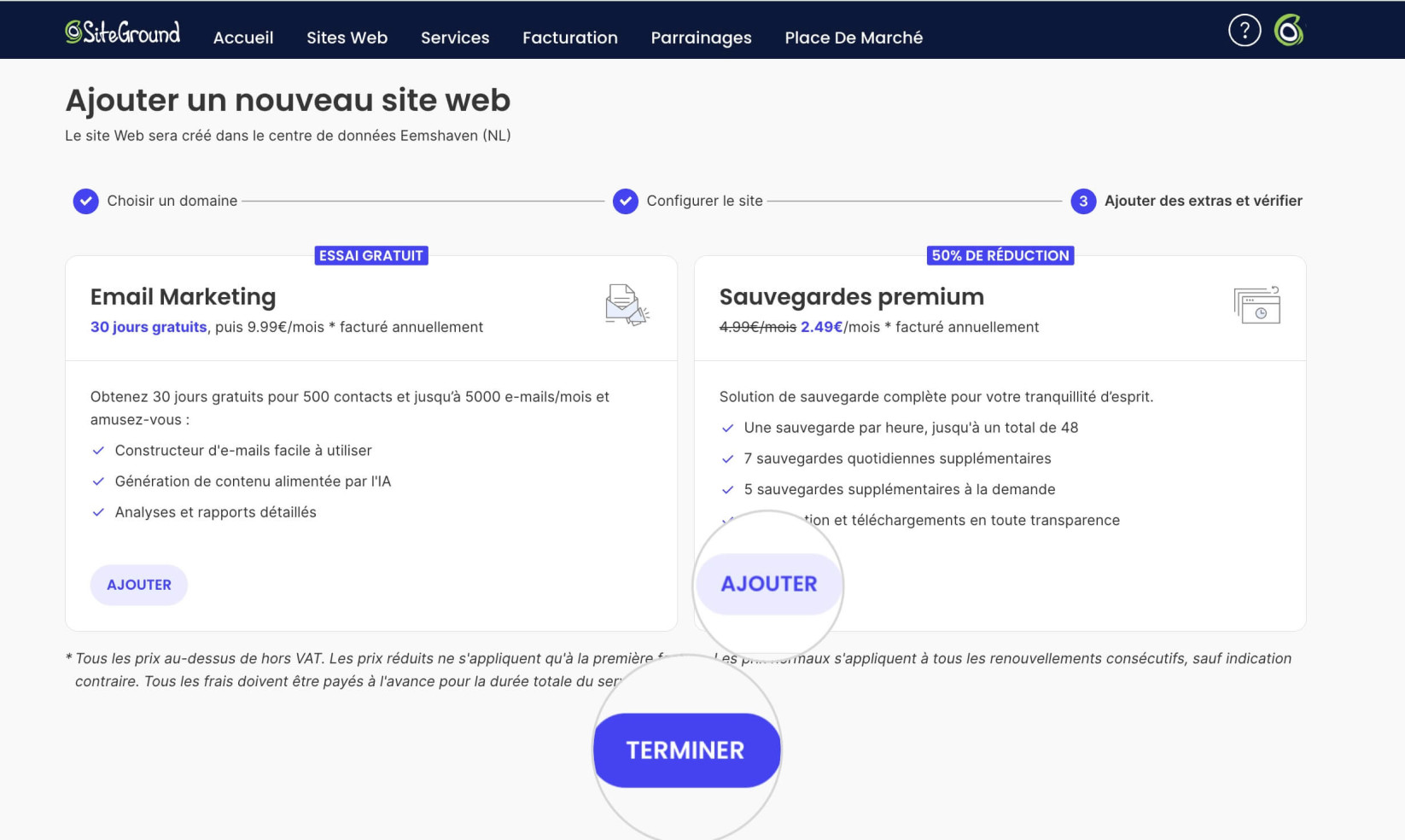Click '5 sauvegardes supplémentaires à la demande'
Screen dimensions: 1405x840
pyautogui.click(x=900, y=489)
